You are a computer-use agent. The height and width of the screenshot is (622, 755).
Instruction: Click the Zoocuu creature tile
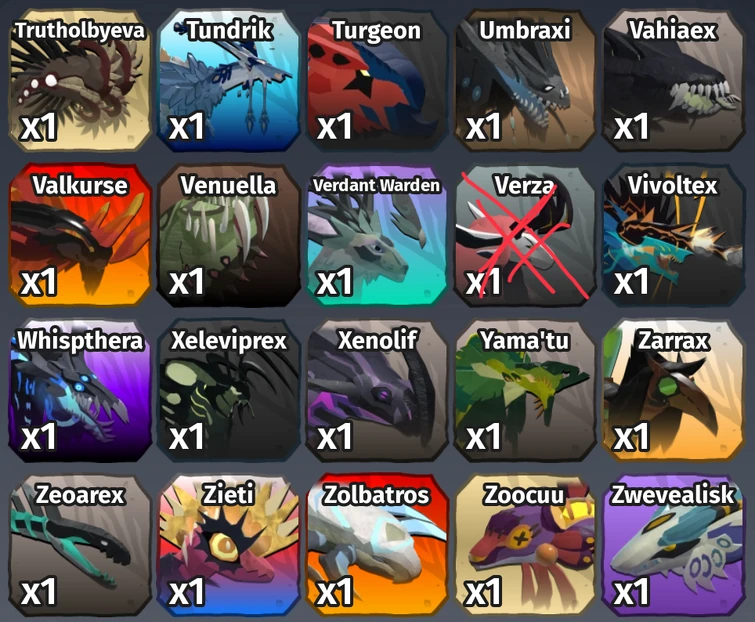coord(525,545)
